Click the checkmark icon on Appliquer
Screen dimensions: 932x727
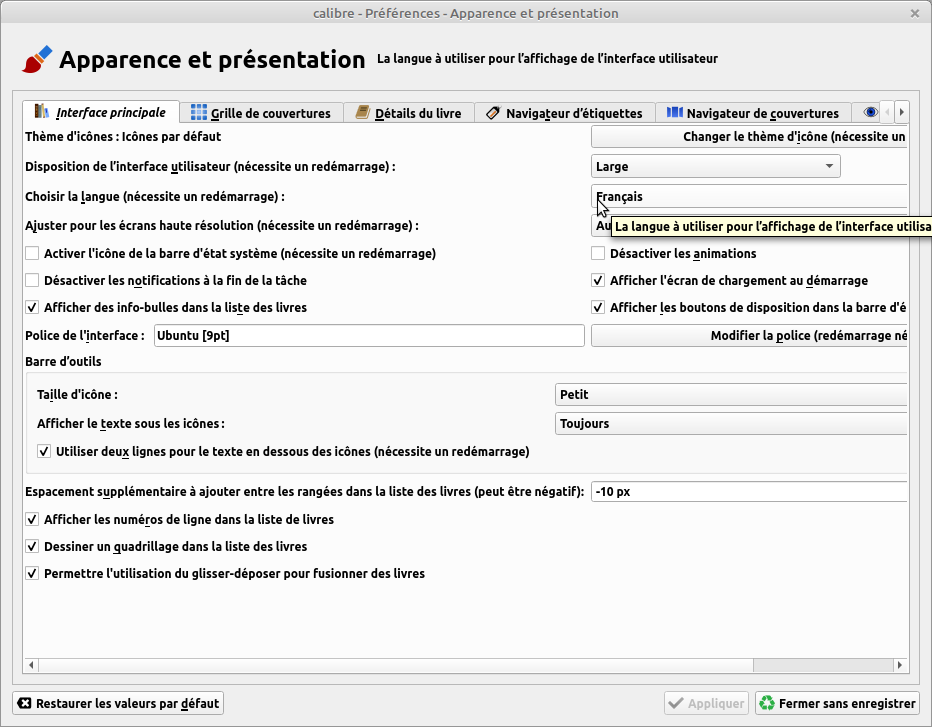676,703
